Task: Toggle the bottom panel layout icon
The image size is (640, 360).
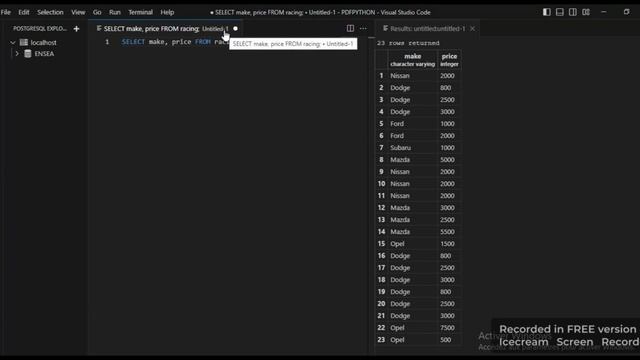Action: tap(560, 12)
